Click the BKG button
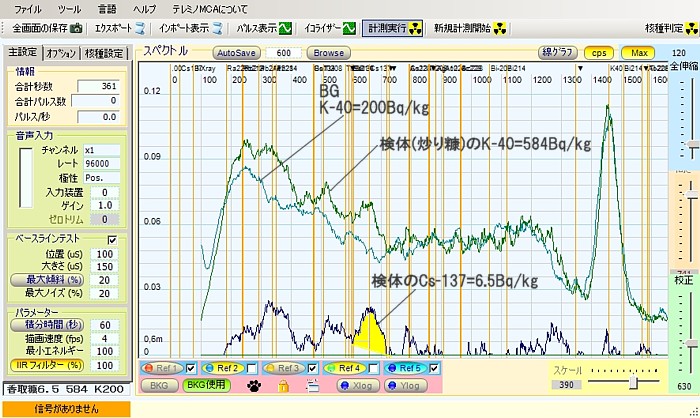Image resolution: width=700 pixels, height=418 pixels. click(x=159, y=385)
